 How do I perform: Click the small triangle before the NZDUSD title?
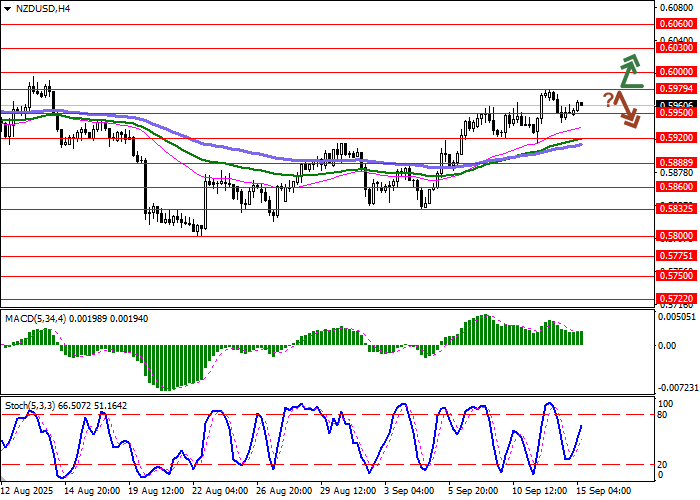pos(6,8)
